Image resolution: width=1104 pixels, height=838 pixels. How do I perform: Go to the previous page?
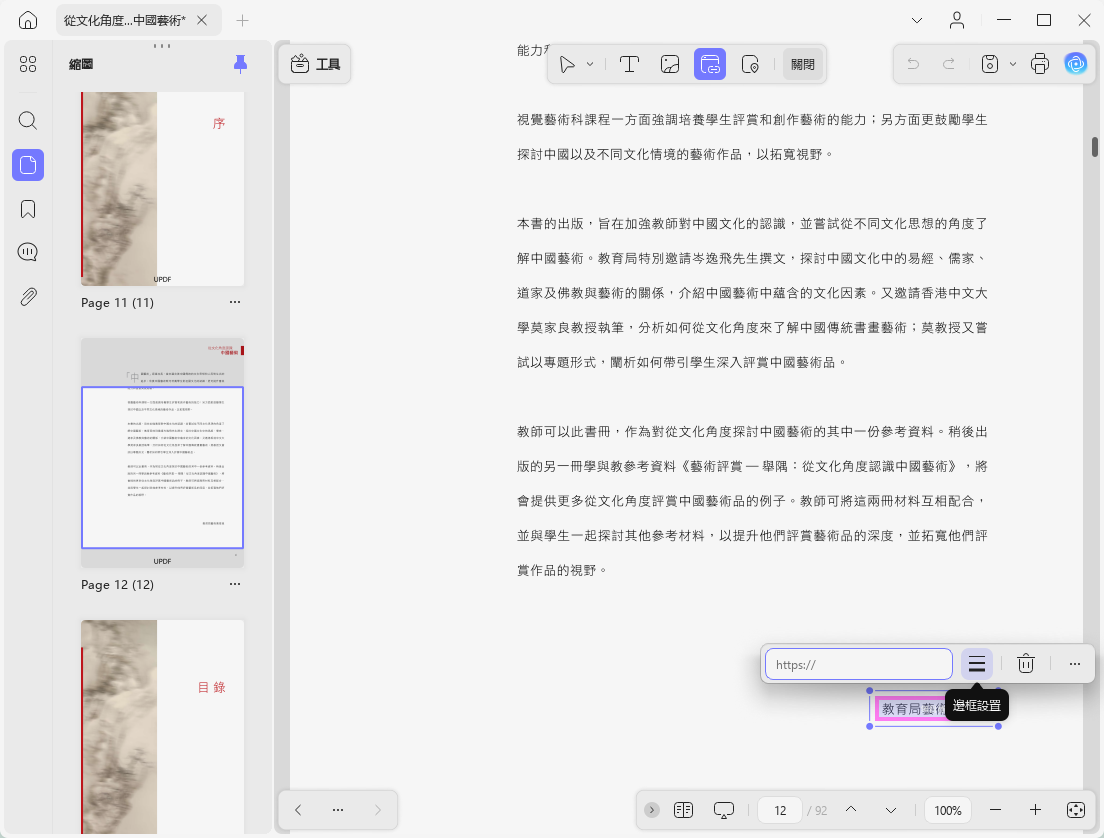(x=851, y=810)
